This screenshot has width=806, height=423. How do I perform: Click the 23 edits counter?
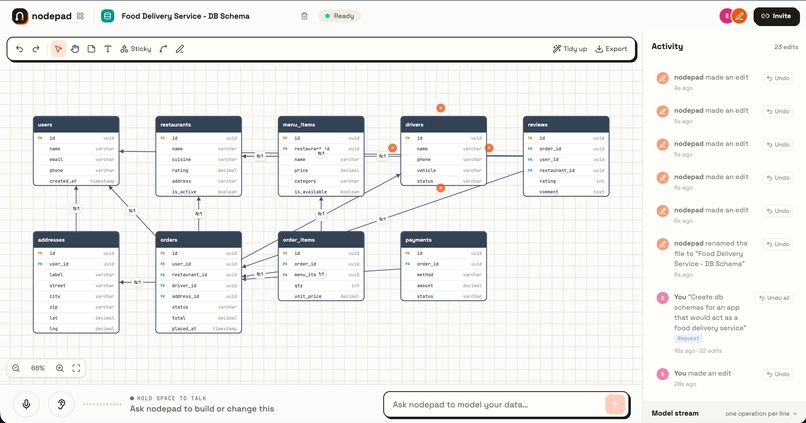(x=786, y=47)
